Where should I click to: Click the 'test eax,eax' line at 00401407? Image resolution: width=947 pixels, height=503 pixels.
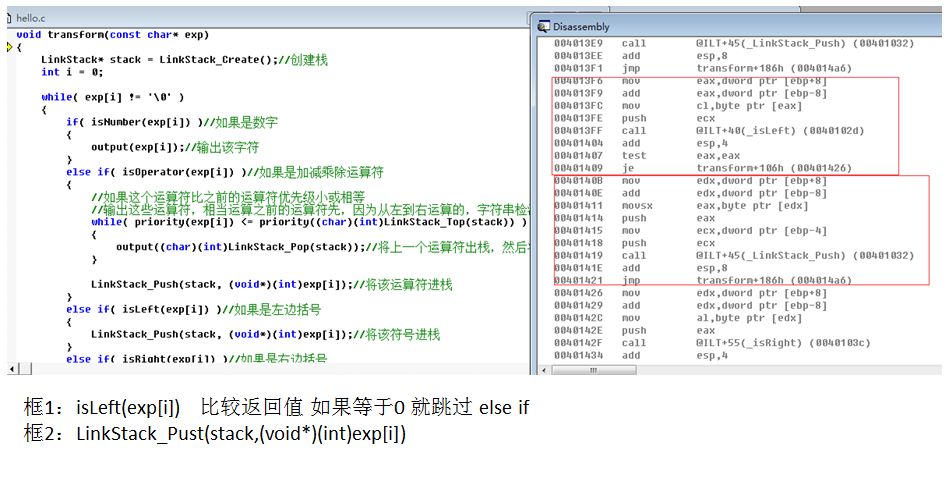point(647,155)
